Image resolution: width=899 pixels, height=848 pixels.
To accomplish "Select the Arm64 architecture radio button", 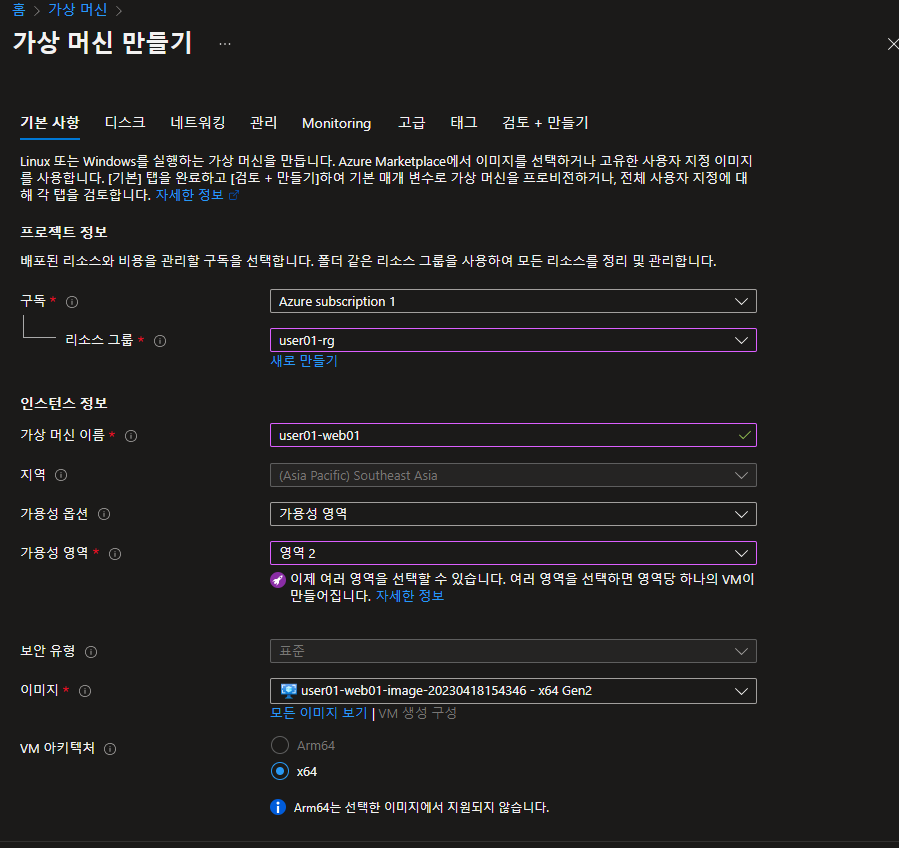I will pos(280,745).
